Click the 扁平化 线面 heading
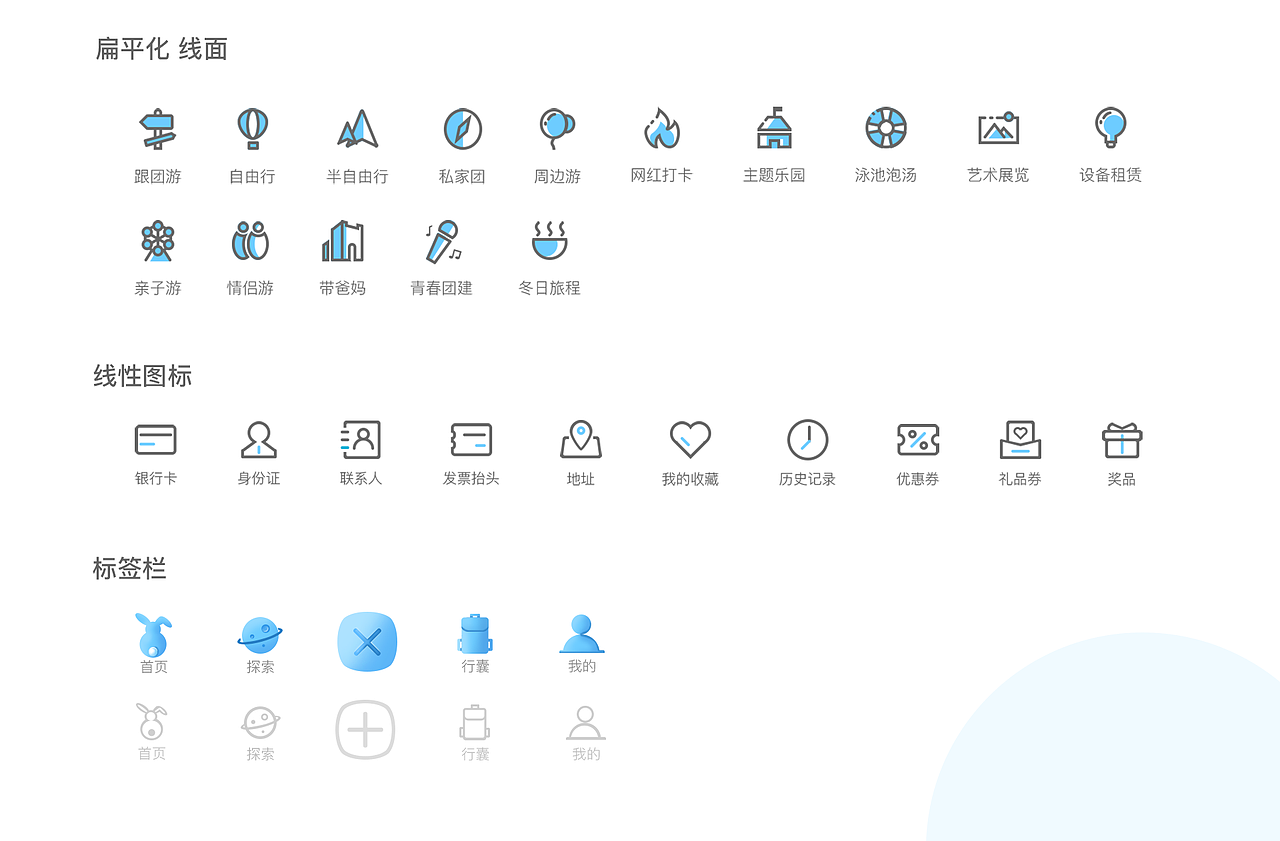This screenshot has width=1280, height=841. (162, 49)
